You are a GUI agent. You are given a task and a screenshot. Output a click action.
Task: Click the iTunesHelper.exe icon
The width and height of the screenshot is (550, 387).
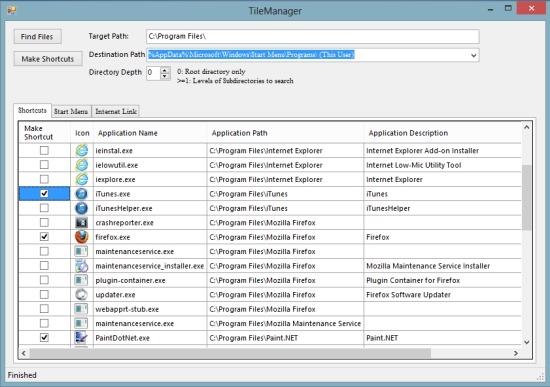tap(82, 208)
